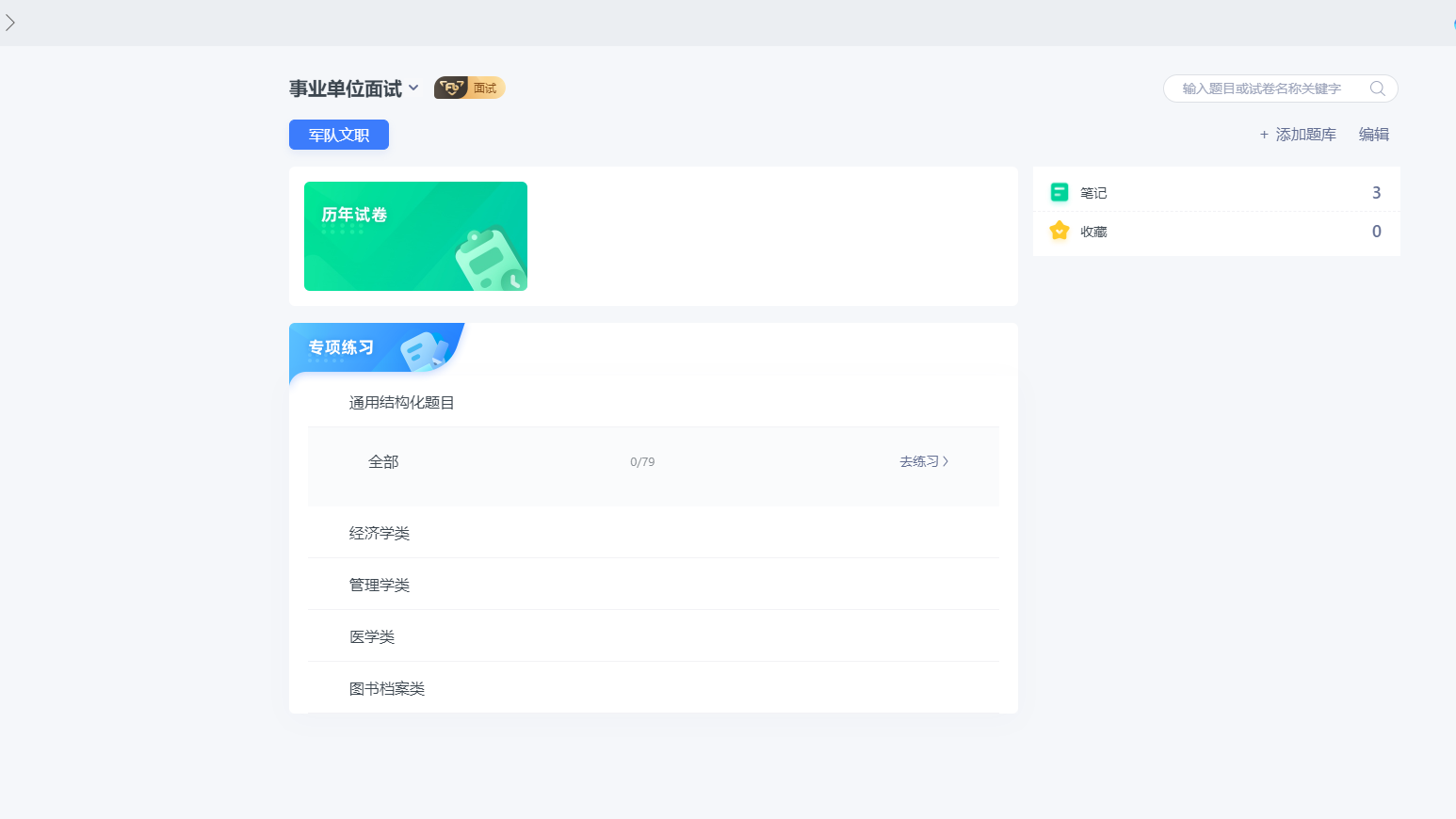Image resolution: width=1456 pixels, height=819 pixels.
Task: Expand the 管理学类 category
Action: coord(380,585)
